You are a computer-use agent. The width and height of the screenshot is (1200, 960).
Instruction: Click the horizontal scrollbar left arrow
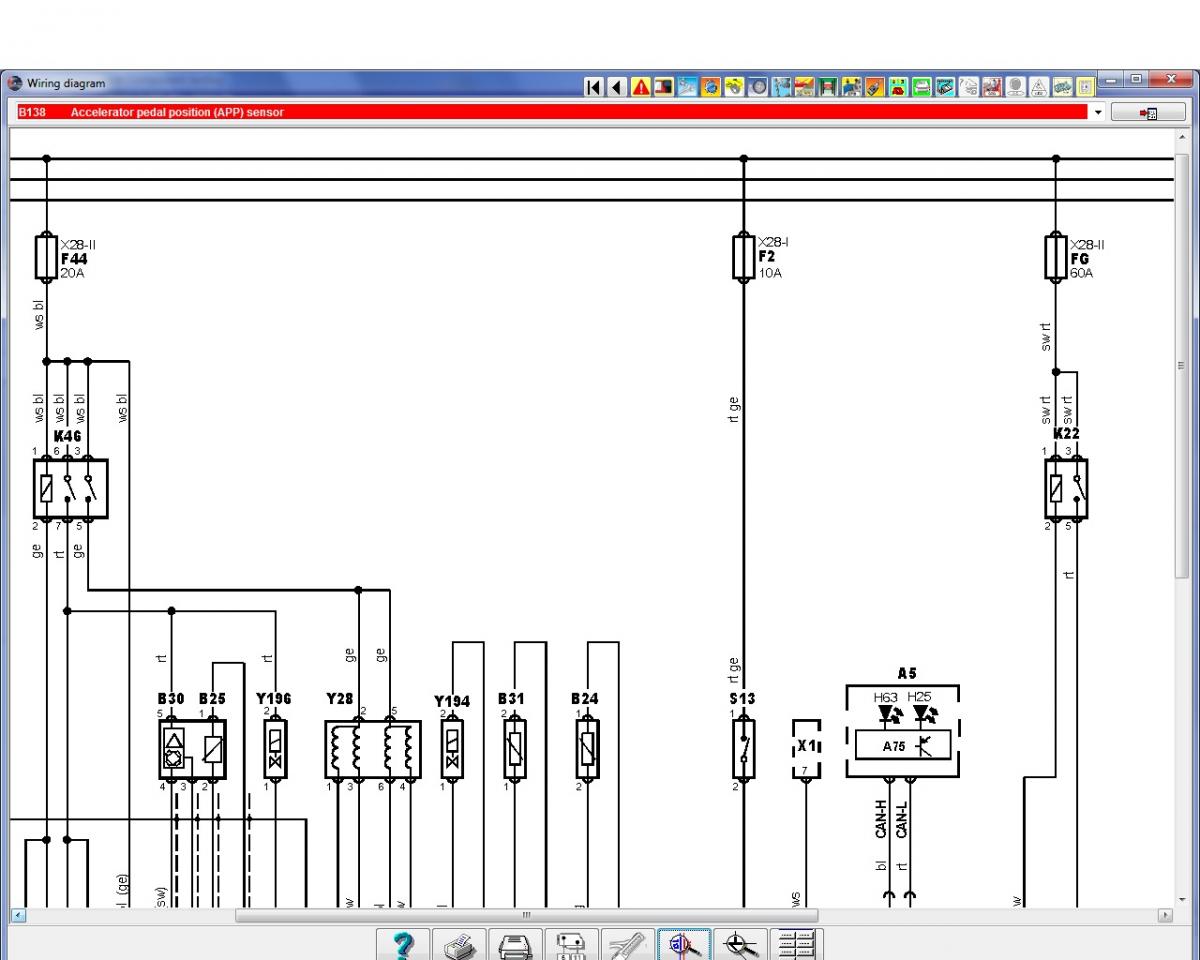[18, 915]
